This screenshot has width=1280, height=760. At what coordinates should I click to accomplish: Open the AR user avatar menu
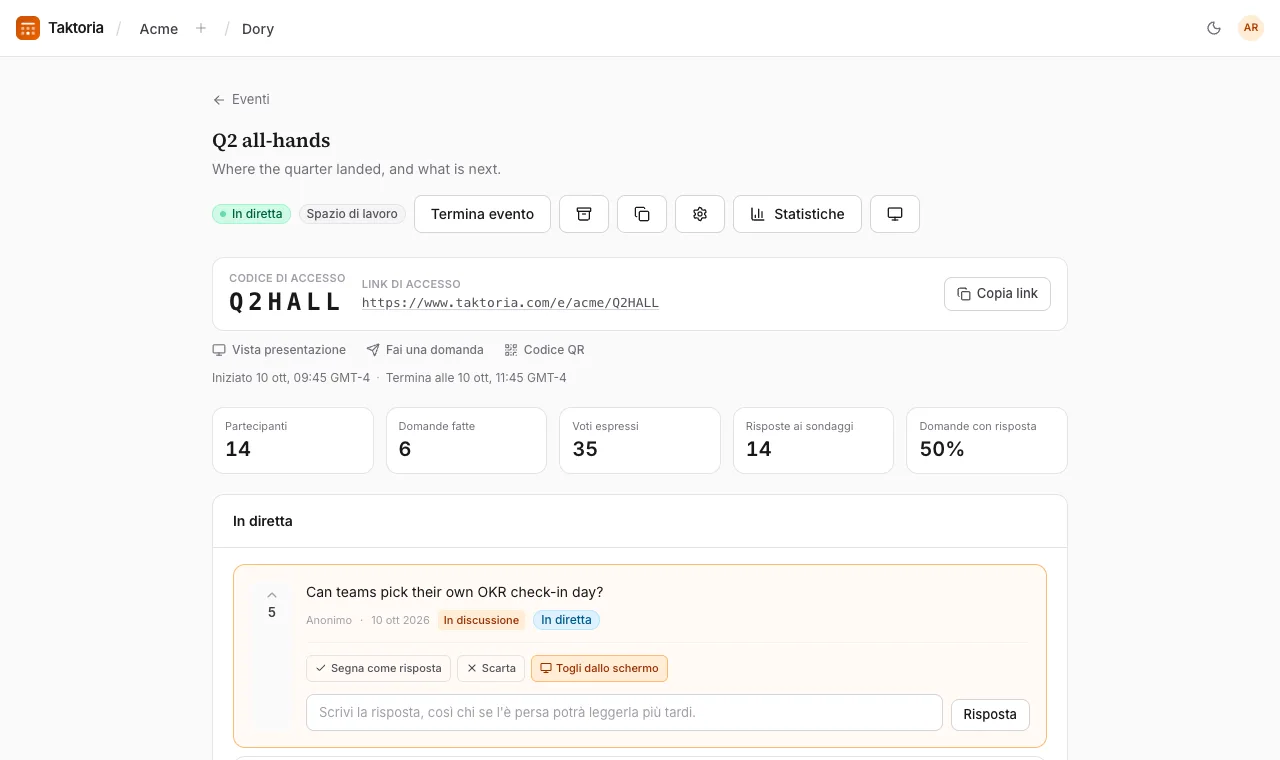[x=1251, y=28]
